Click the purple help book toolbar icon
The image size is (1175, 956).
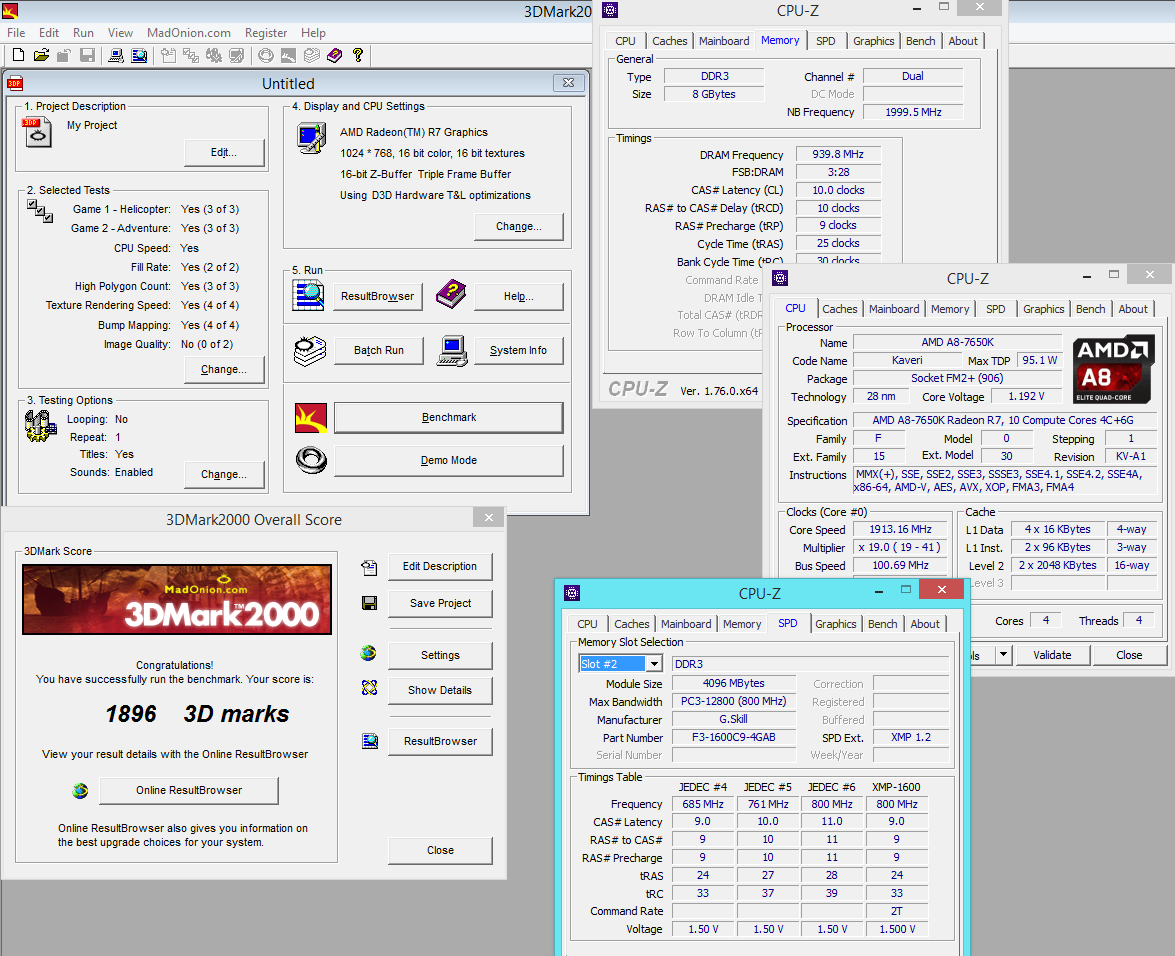334,55
